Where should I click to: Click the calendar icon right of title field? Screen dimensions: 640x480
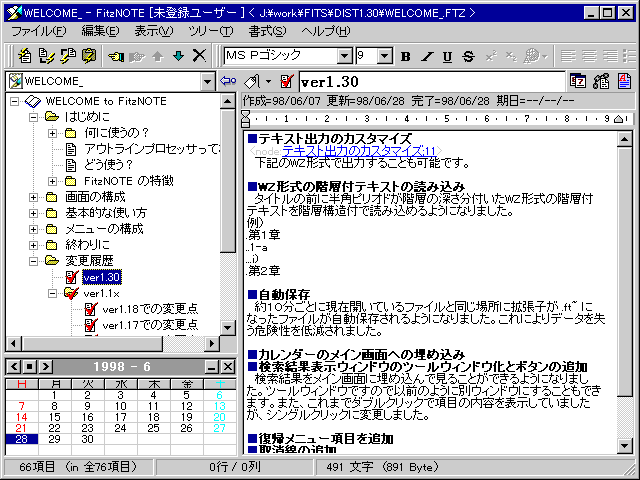tap(578, 81)
